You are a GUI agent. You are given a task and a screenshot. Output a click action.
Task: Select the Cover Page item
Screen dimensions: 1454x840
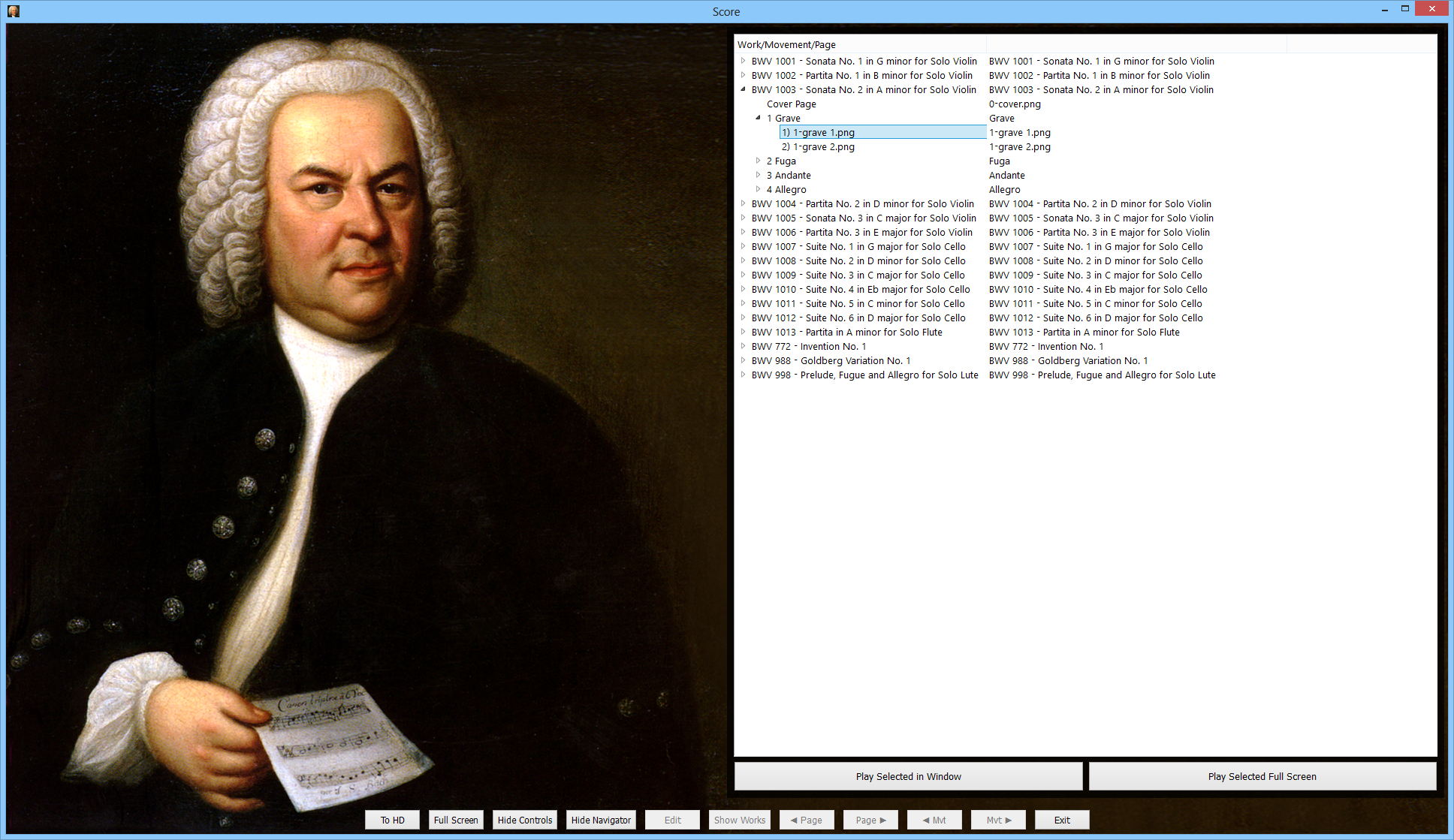(792, 104)
